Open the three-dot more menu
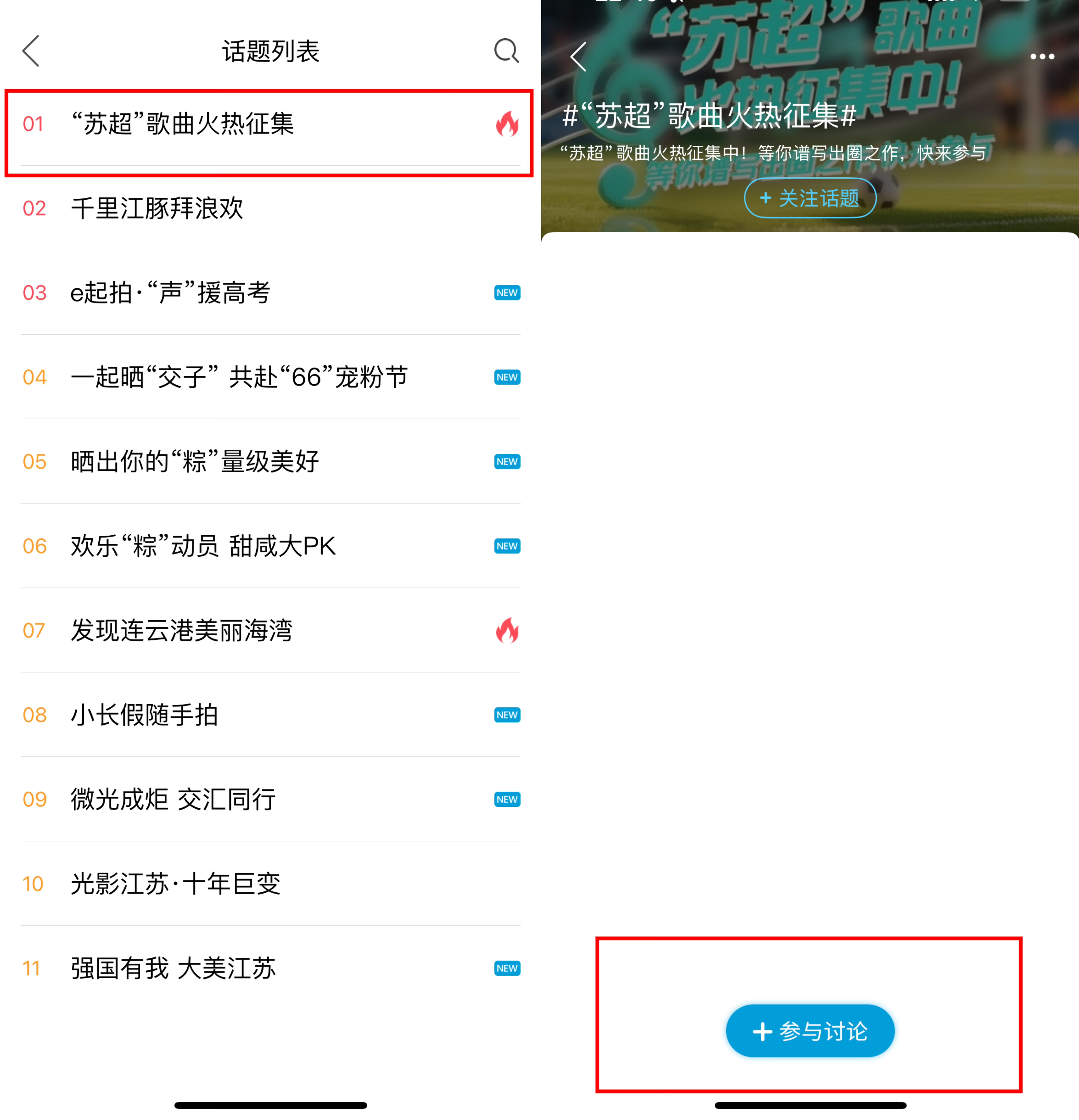The height and width of the screenshot is (1120, 1079). 1042,57
